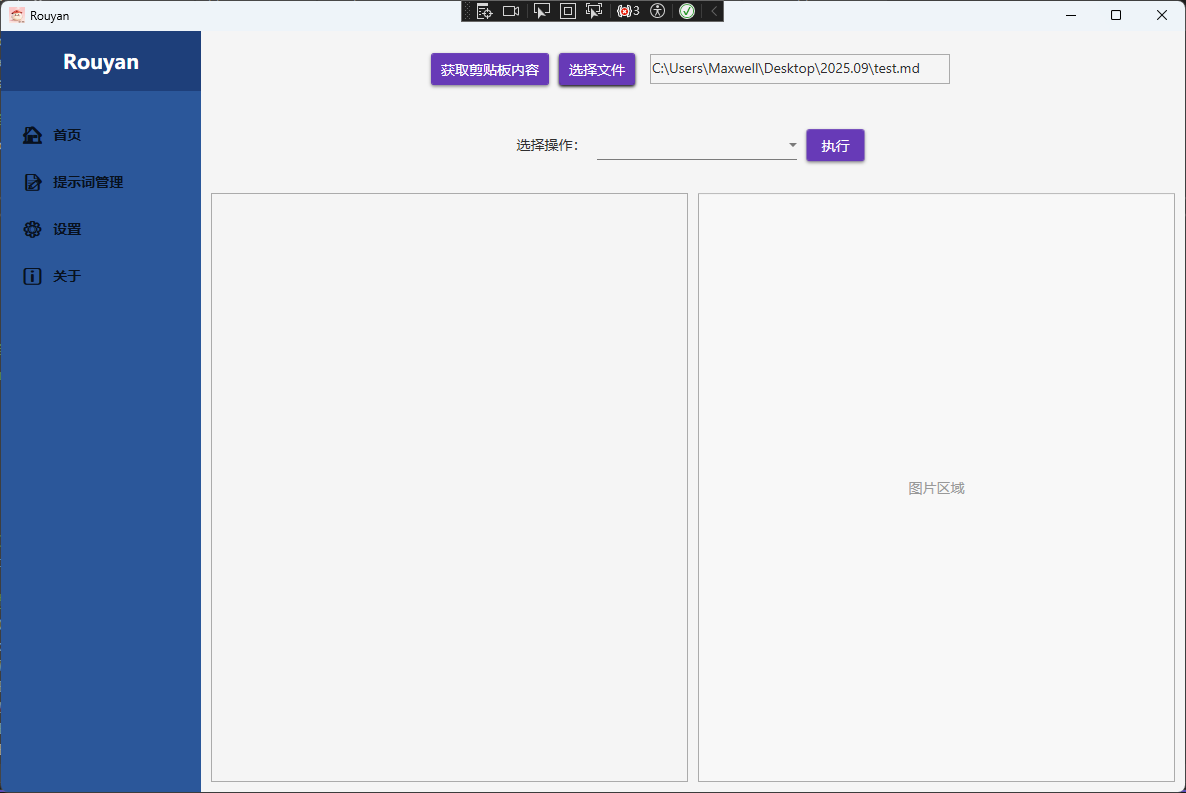Open the 选择操作 dropdown list
The width and height of the screenshot is (1186, 793).
(x=696, y=146)
